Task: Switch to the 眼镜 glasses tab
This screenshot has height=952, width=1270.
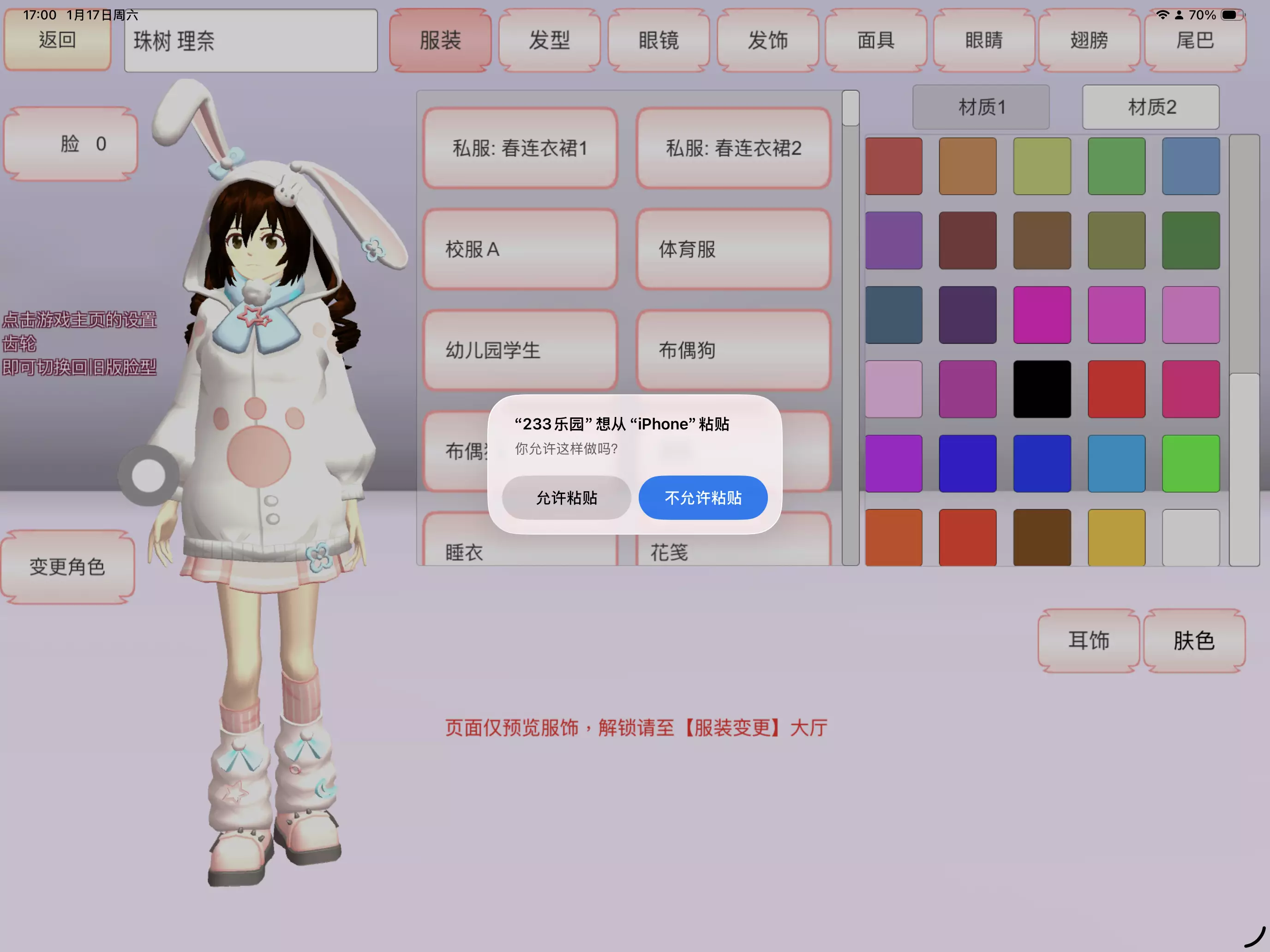Action: pos(658,40)
